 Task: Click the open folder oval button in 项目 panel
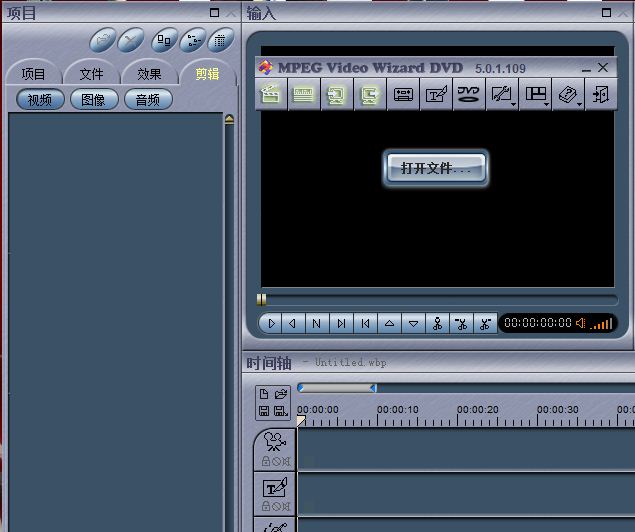point(102,40)
